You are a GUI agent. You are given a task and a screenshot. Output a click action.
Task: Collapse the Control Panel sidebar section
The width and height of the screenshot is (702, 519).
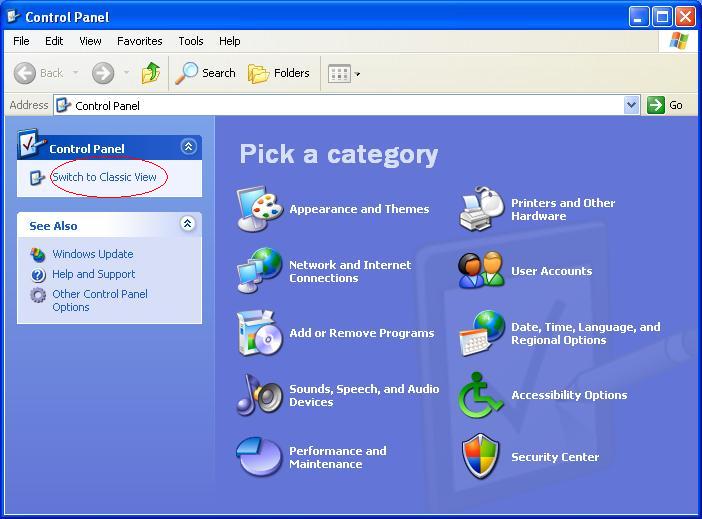[x=188, y=146]
